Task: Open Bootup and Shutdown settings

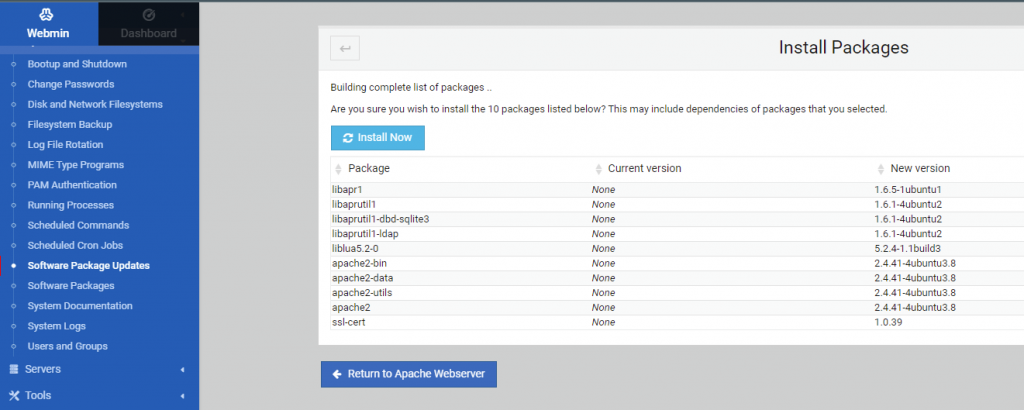Action: tap(77, 64)
